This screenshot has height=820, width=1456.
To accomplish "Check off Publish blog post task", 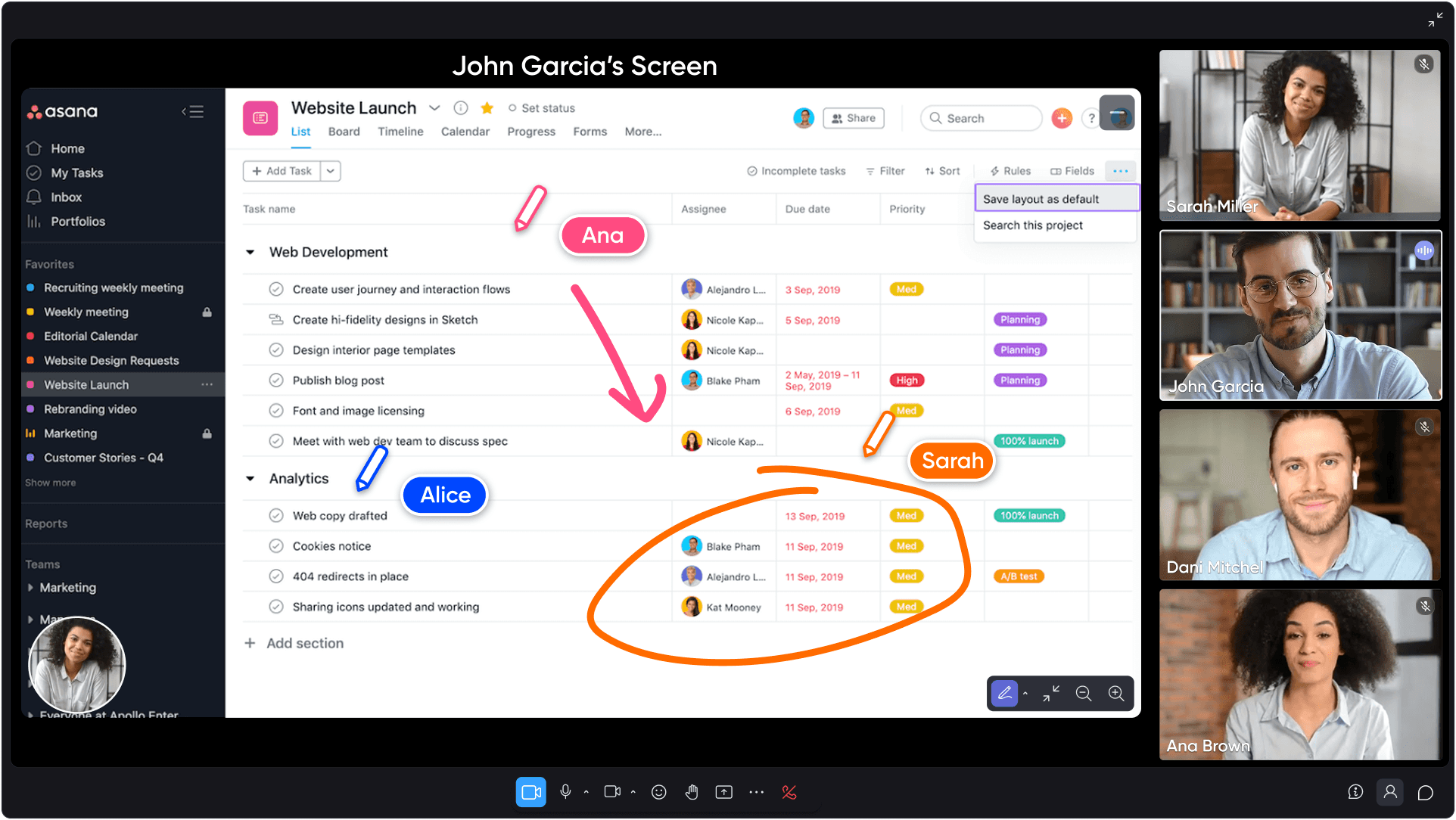I will point(276,380).
